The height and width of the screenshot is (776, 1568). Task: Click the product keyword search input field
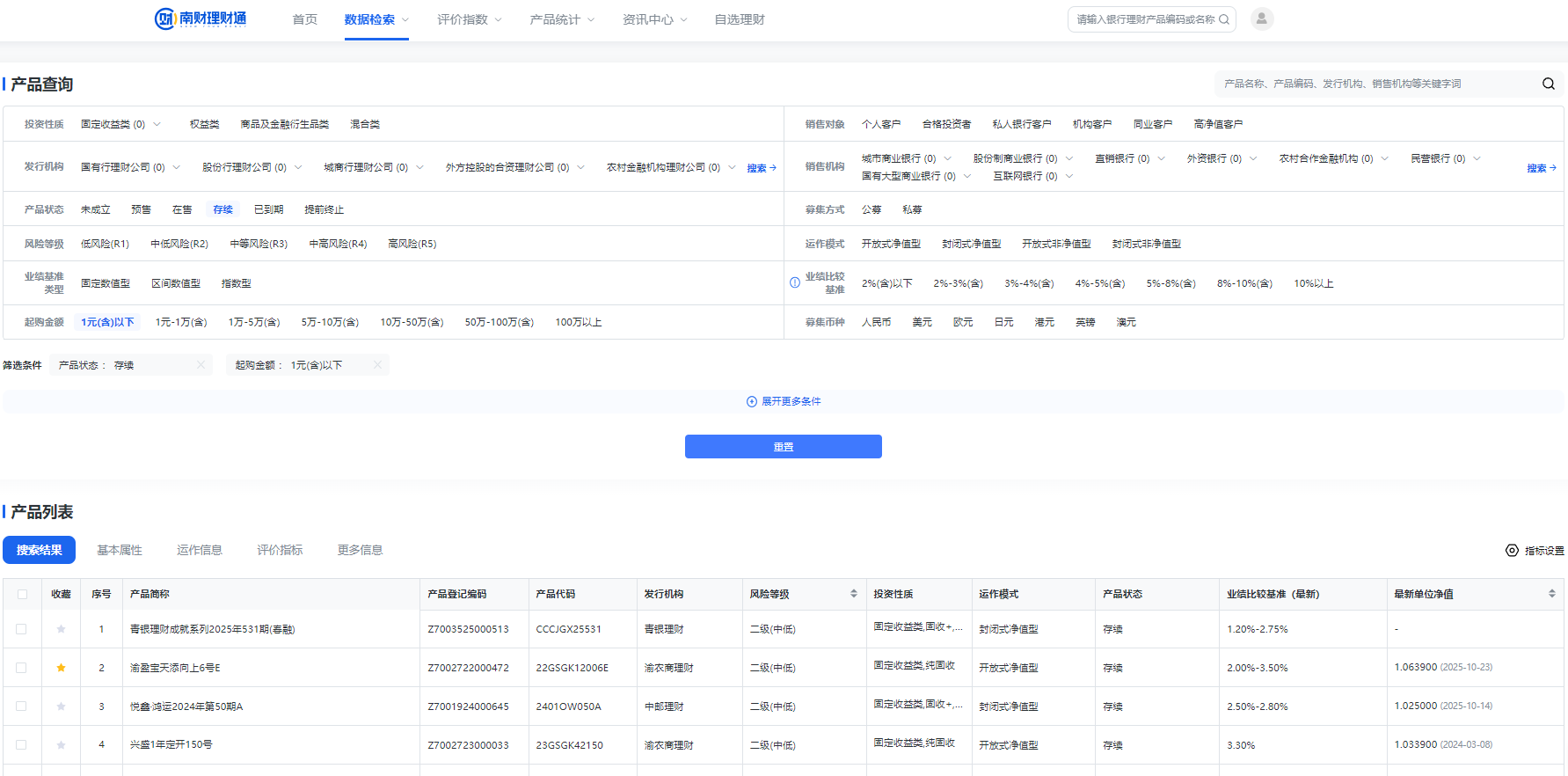click(x=1376, y=84)
